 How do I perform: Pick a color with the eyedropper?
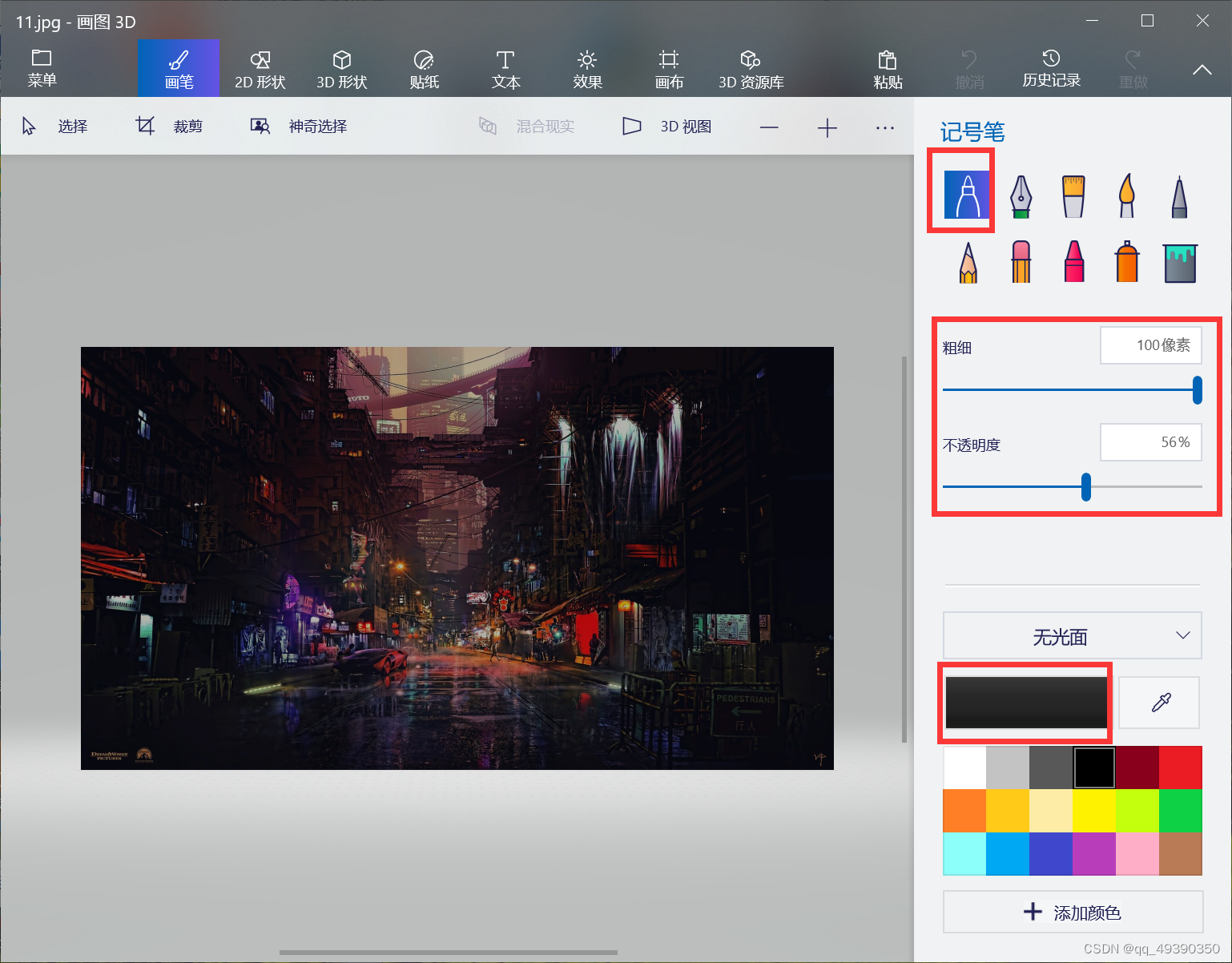click(1159, 703)
